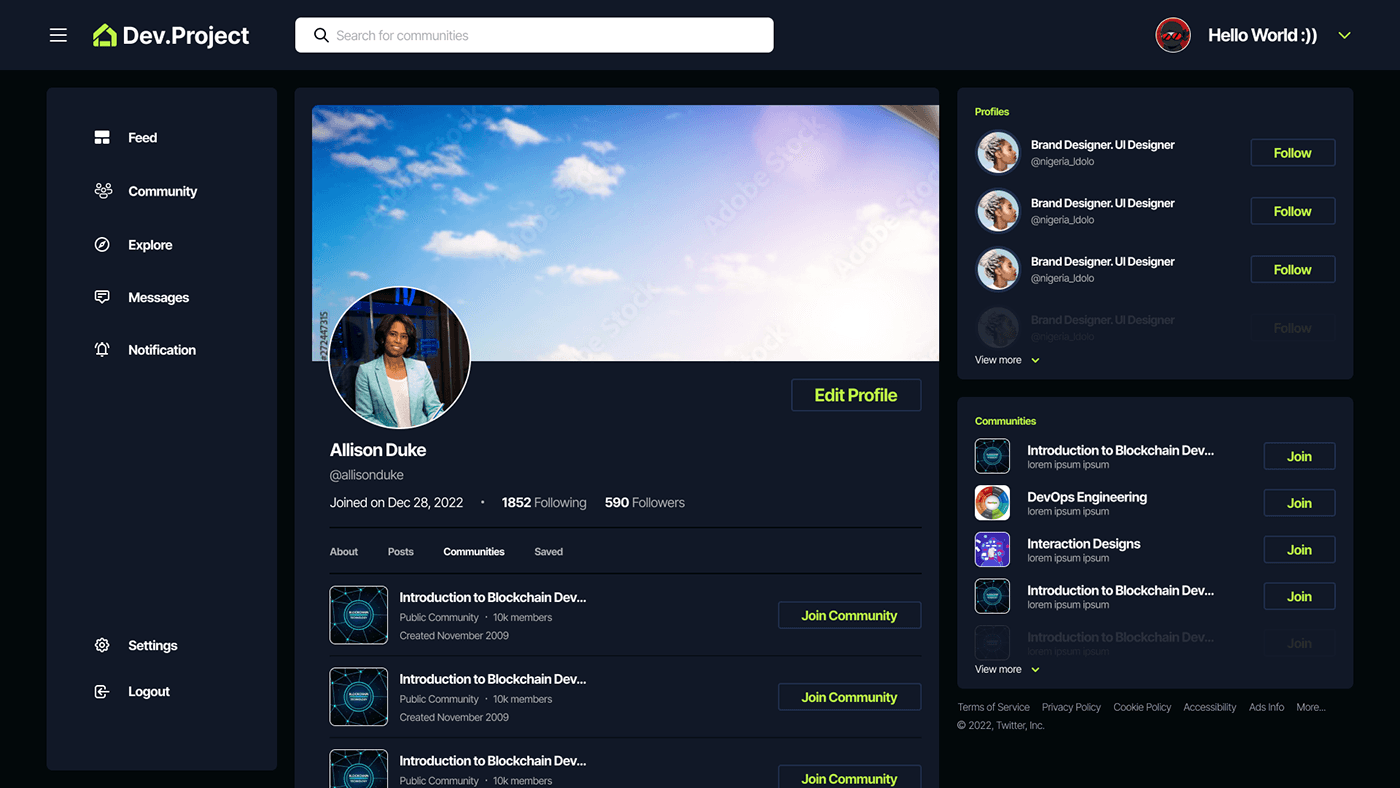Expand View more under Profiles

(x=1007, y=360)
